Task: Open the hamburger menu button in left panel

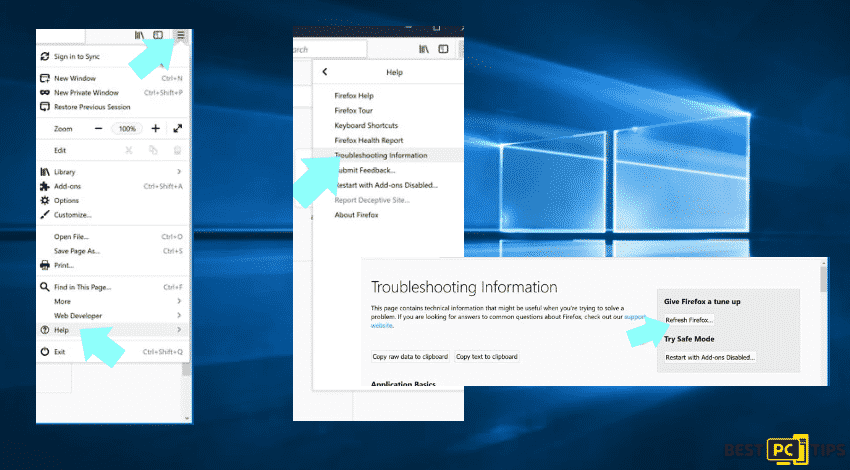Action: click(x=181, y=36)
